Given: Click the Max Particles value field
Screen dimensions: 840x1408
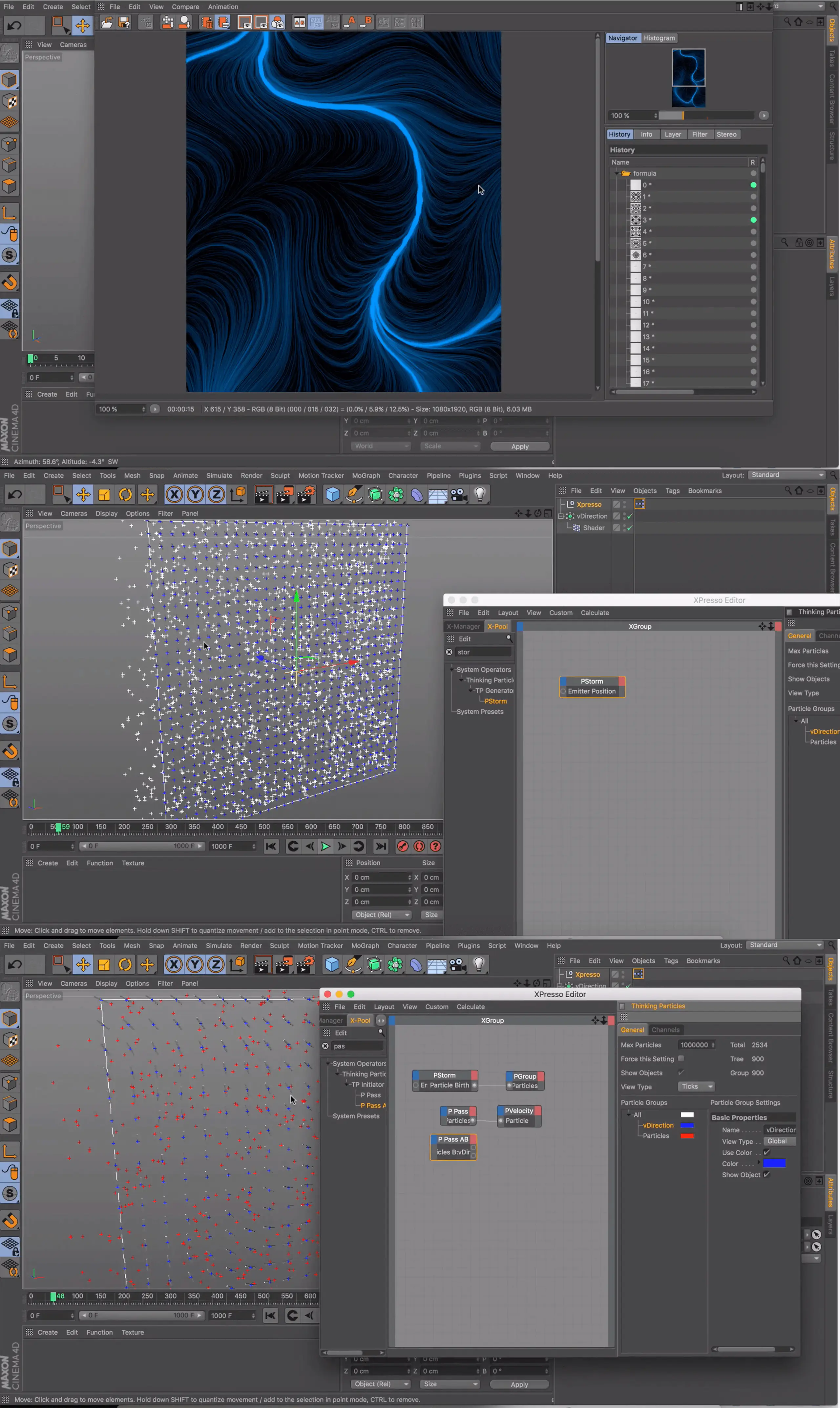Looking at the screenshot, I should coord(697,1045).
